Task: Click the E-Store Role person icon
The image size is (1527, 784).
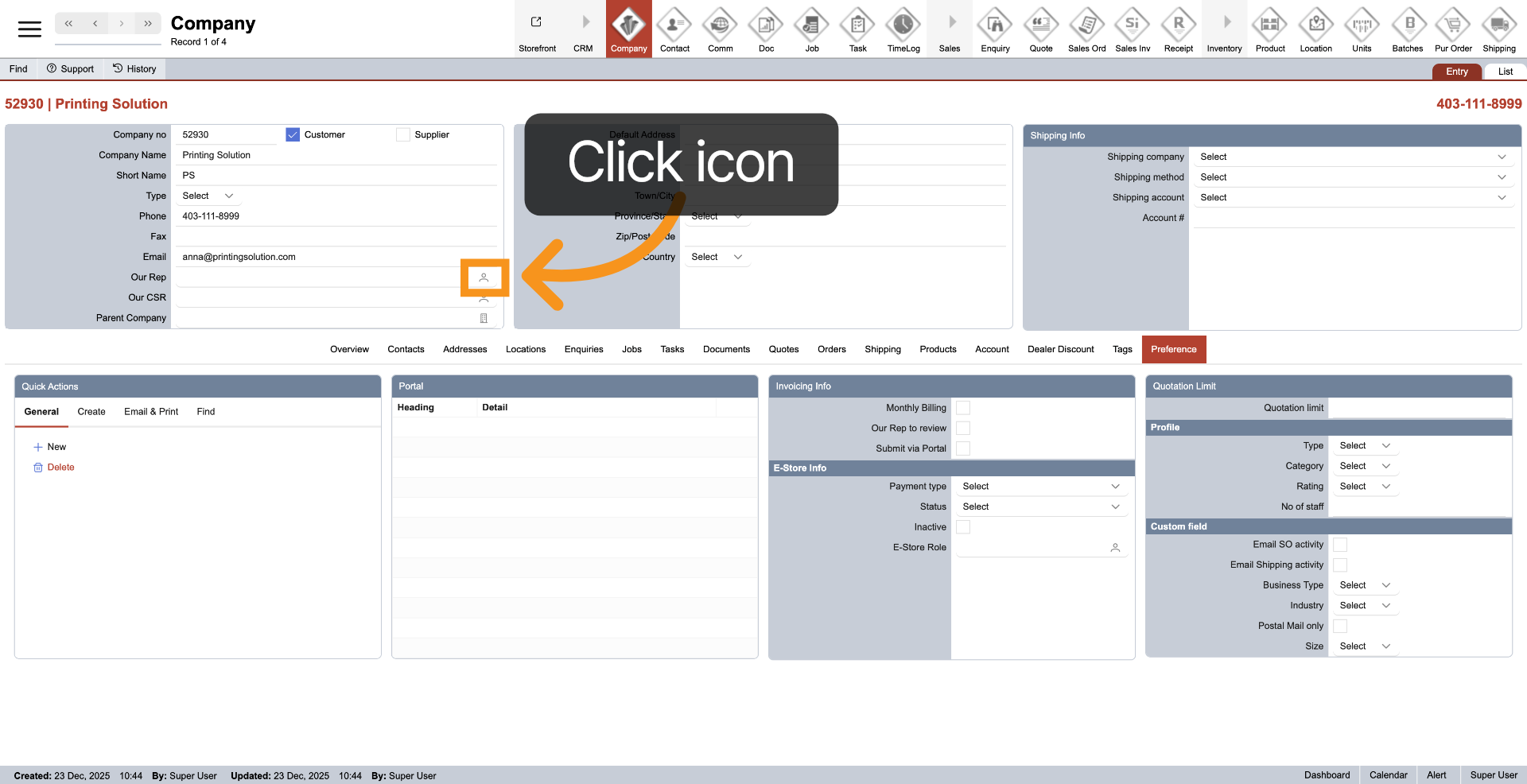Action: 1115,548
